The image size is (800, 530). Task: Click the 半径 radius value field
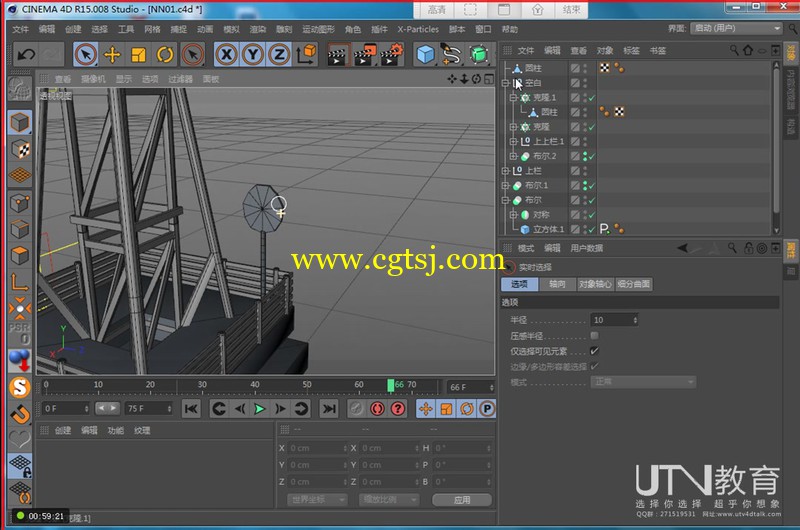(x=614, y=320)
